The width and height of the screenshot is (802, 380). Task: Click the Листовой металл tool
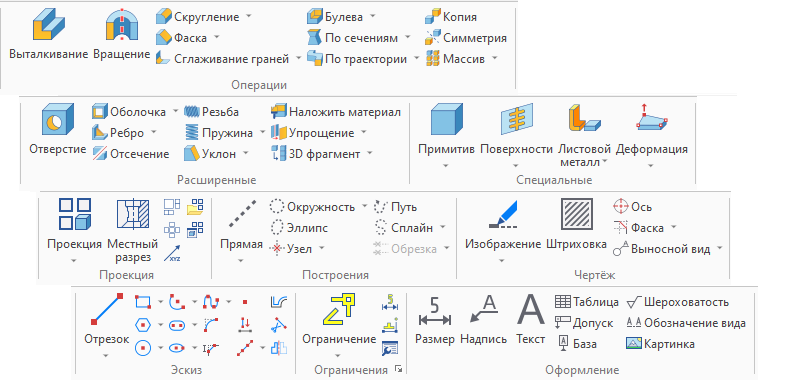tap(585, 136)
